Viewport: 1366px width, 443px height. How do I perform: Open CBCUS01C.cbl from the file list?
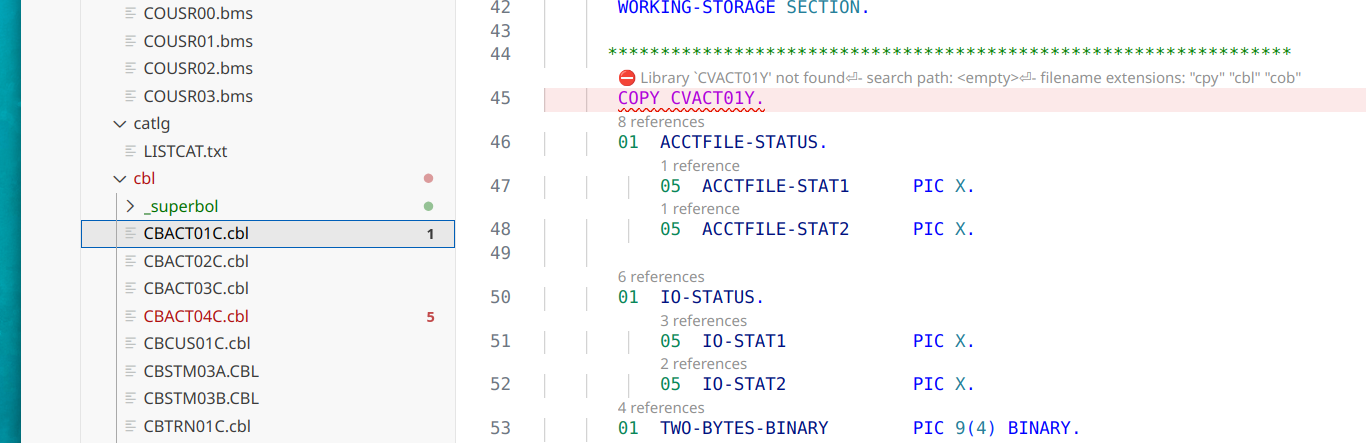pyautogui.click(x=196, y=343)
